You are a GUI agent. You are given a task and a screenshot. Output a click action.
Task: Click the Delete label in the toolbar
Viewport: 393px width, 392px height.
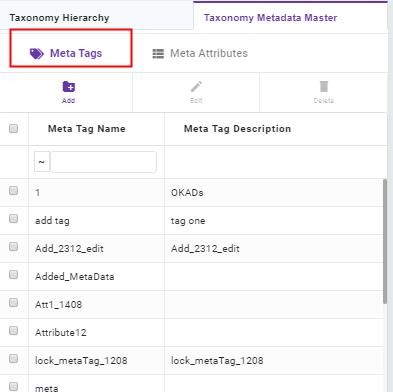tap(324, 100)
